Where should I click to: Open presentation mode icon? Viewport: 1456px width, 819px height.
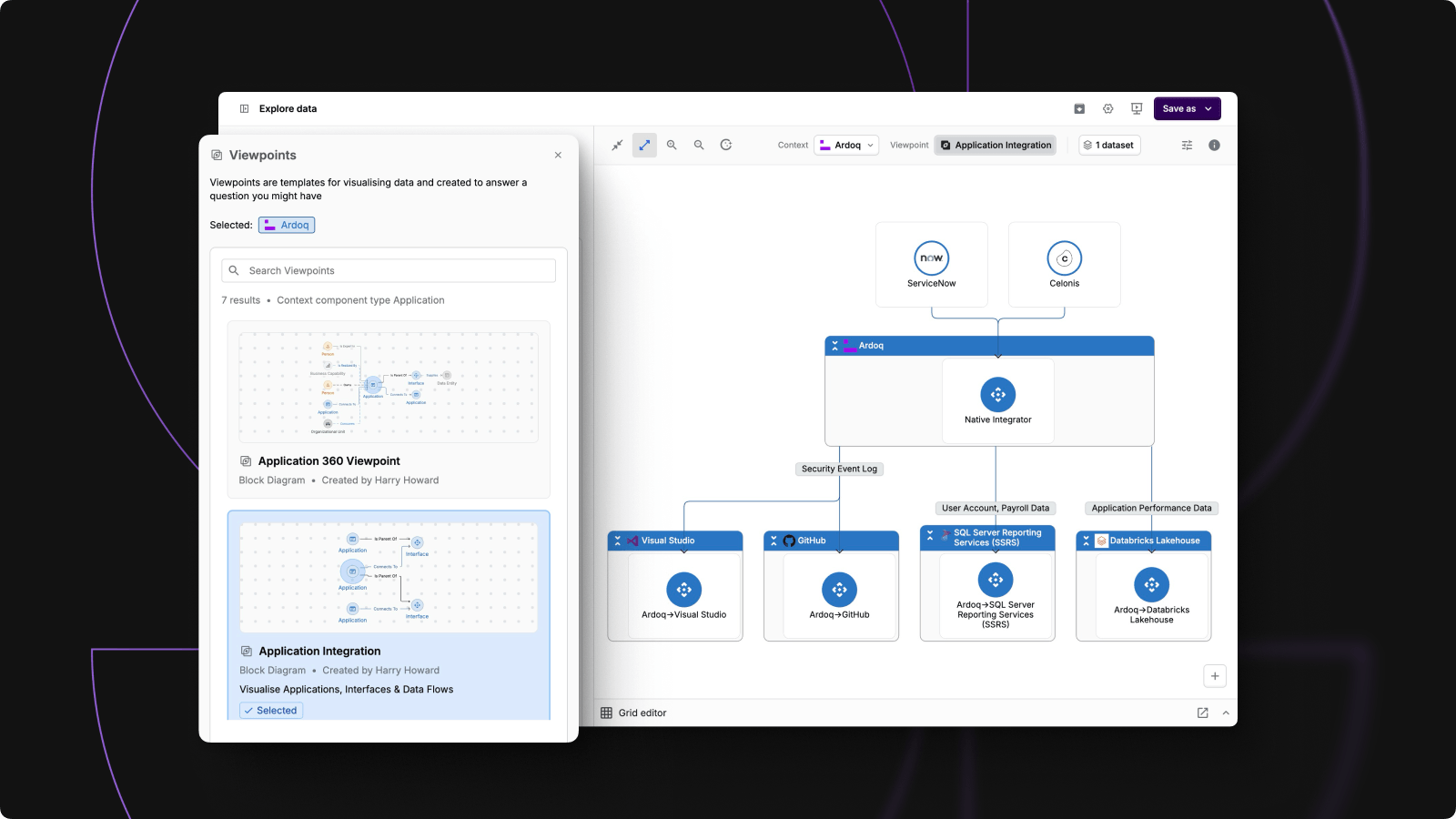[1137, 108]
